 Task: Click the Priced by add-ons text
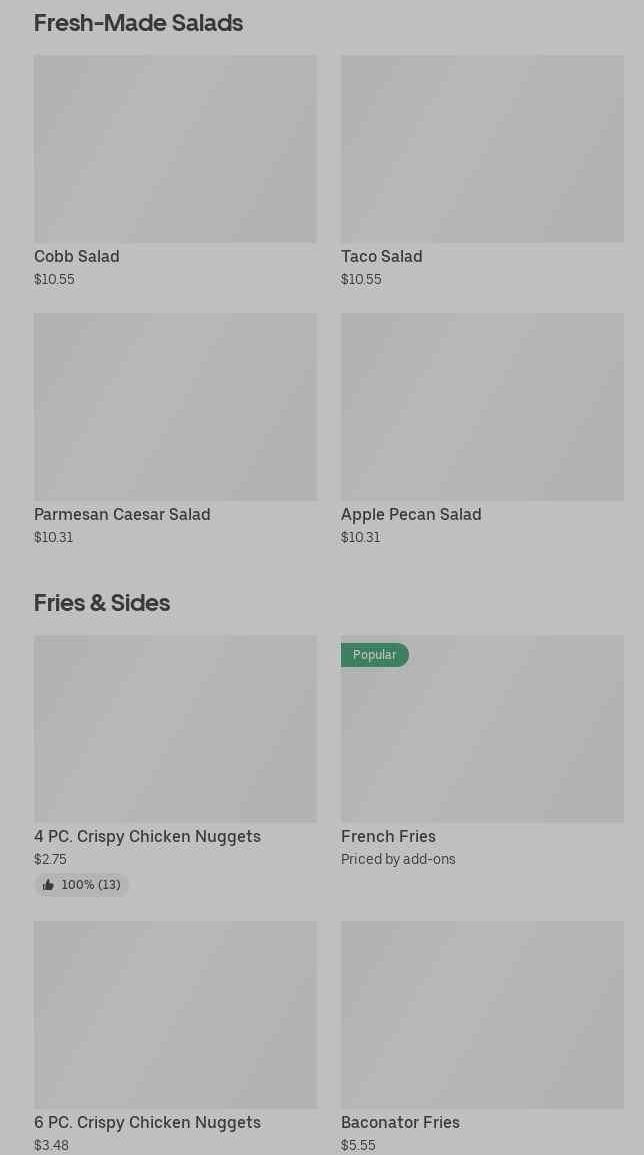pos(398,859)
